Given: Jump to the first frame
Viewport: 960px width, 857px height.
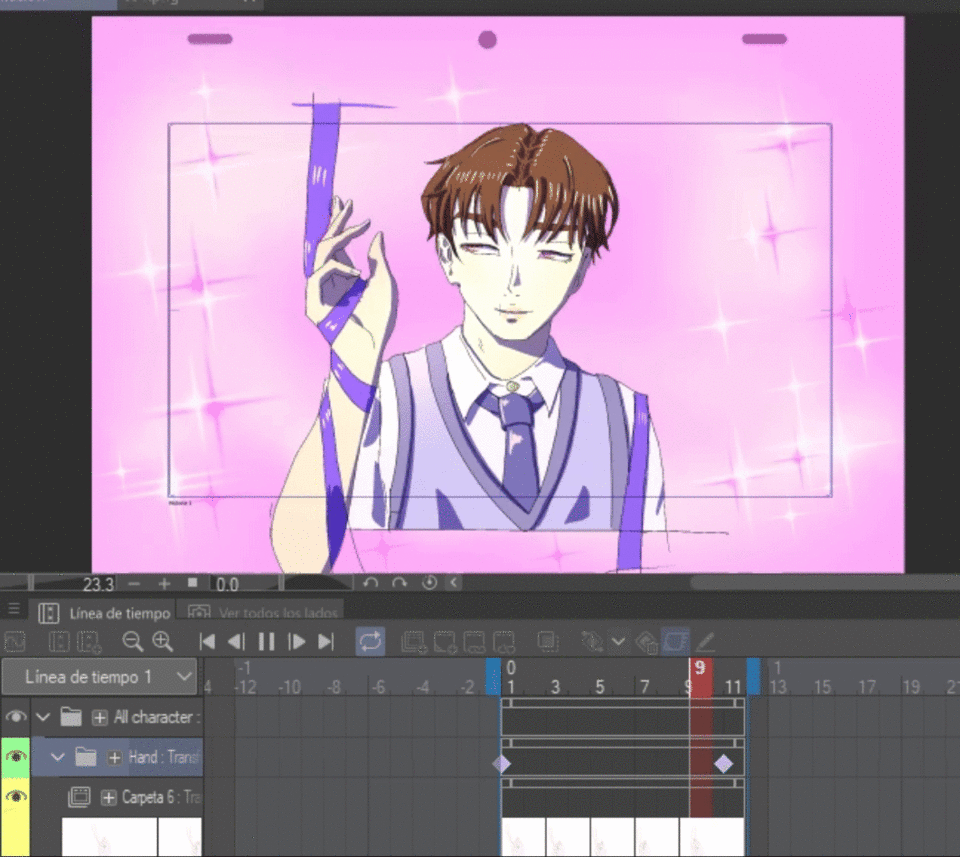Looking at the screenshot, I should pos(207,642).
